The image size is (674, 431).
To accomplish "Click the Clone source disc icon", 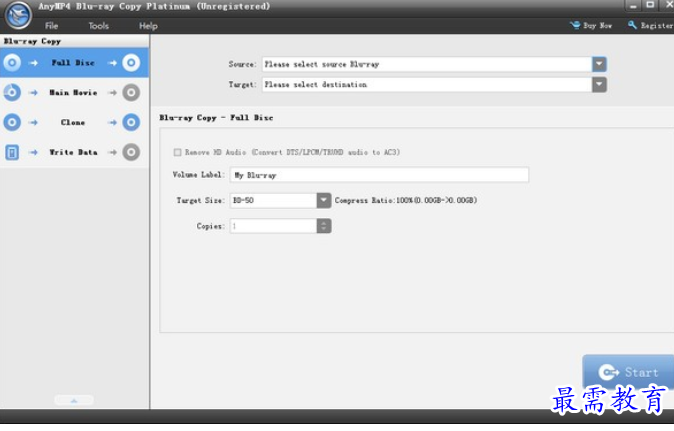I will [12, 122].
